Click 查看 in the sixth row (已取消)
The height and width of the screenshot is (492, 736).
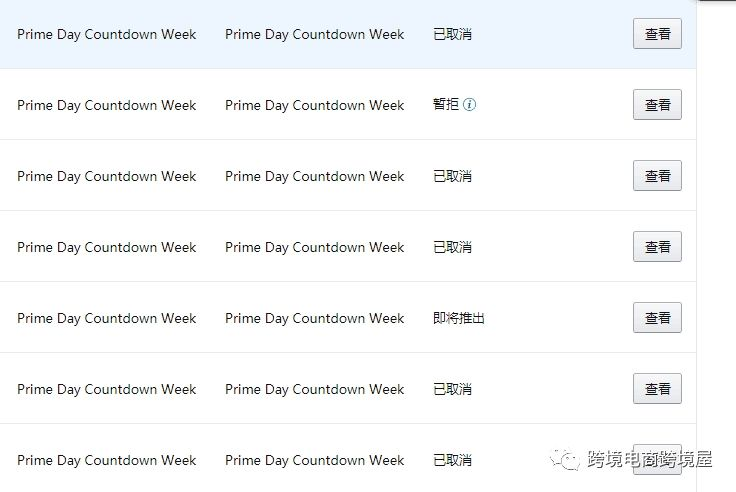tap(657, 389)
